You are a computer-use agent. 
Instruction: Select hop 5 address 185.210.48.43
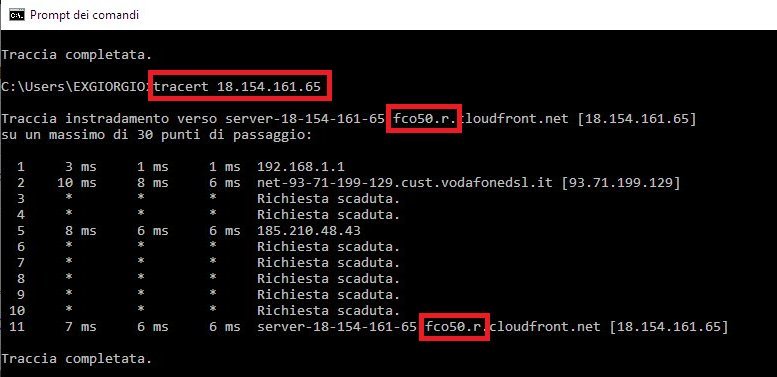(309, 231)
